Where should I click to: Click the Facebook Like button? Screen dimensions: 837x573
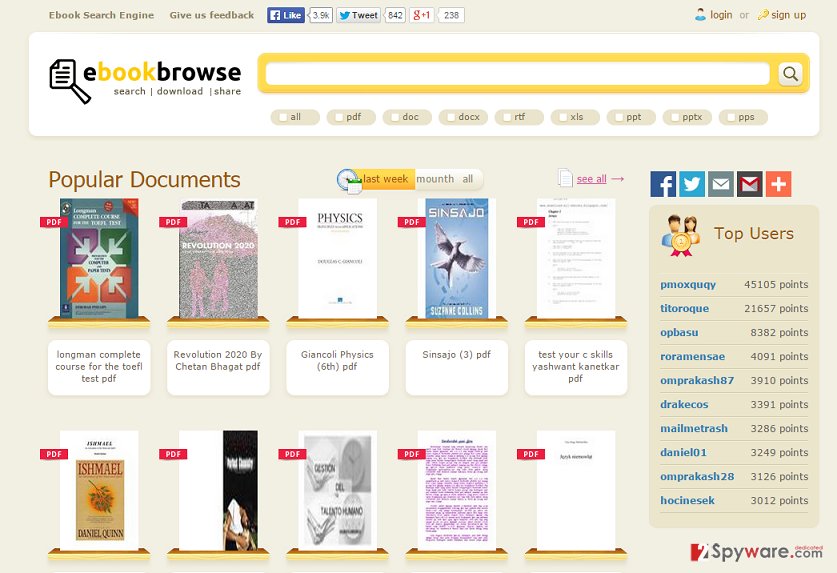click(286, 15)
